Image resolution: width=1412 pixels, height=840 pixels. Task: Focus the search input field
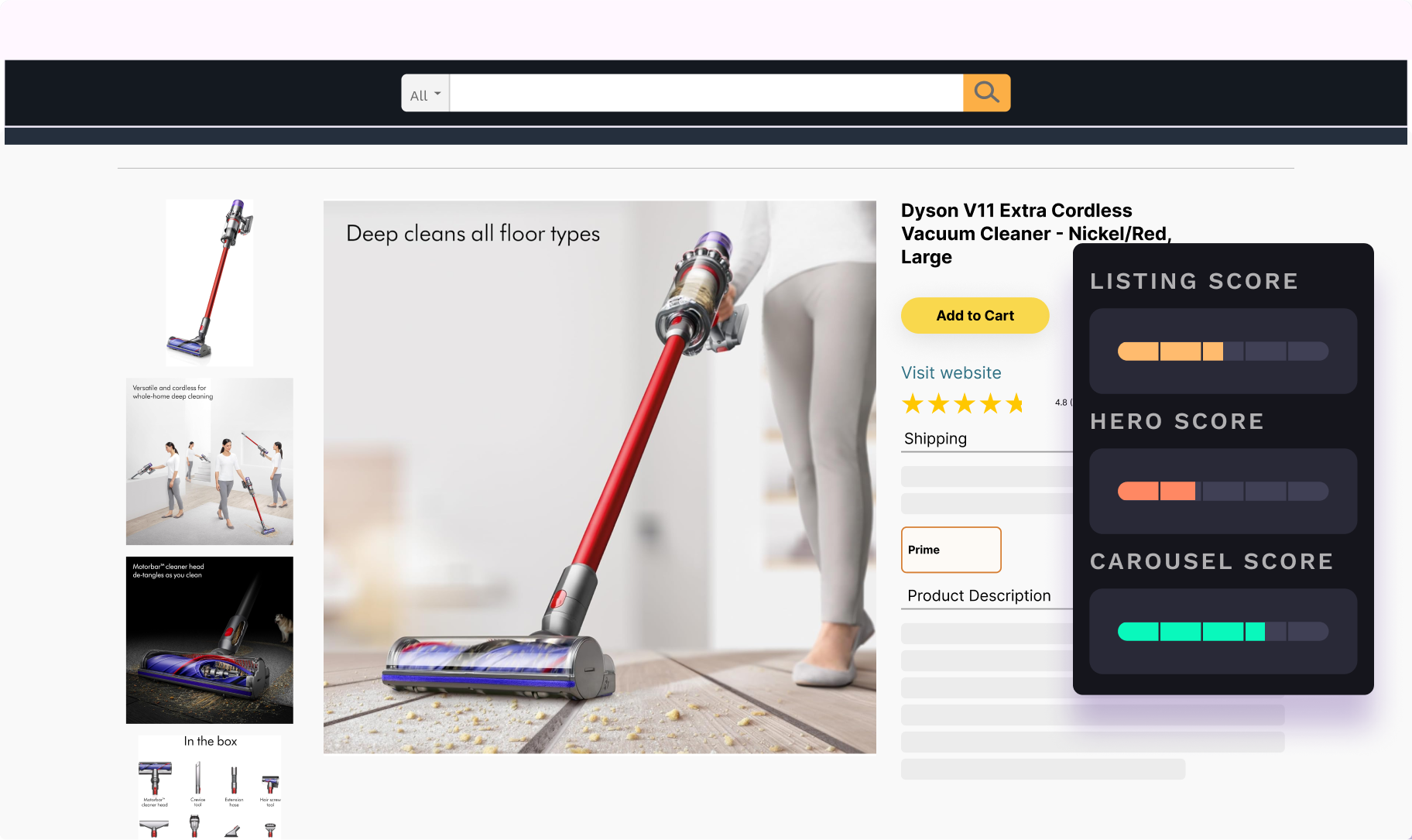point(706,93)
